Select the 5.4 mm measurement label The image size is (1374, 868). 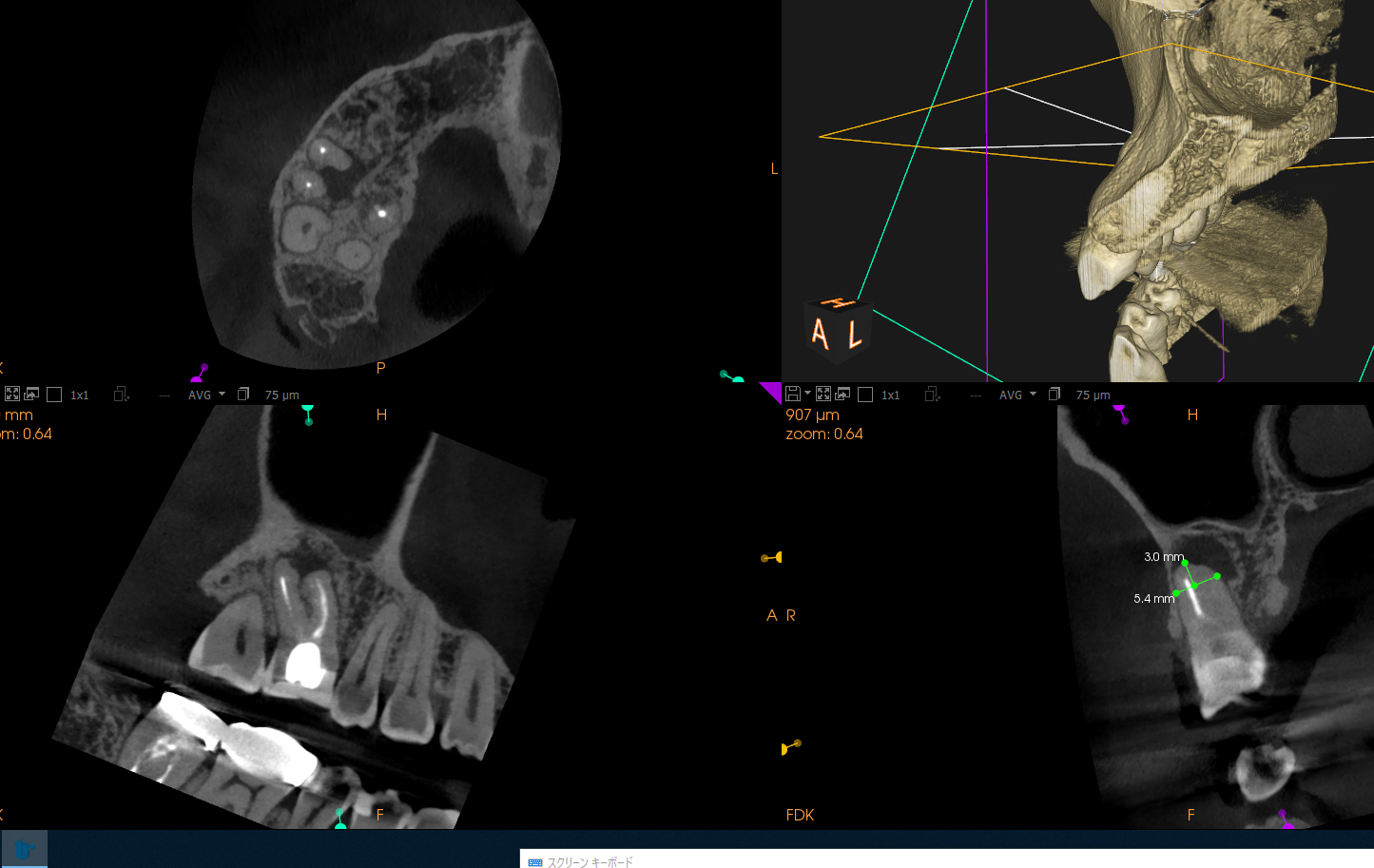pos(1153,599)
